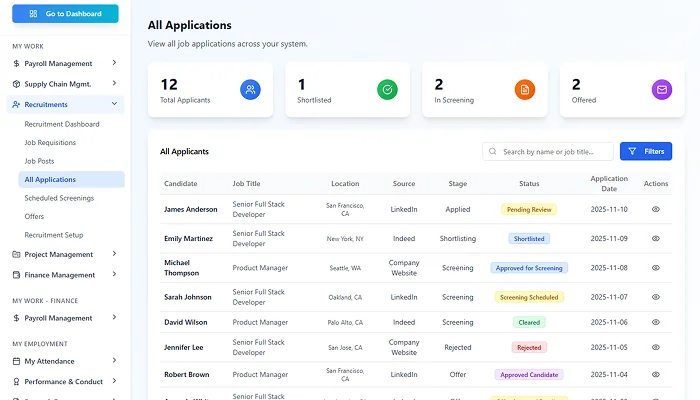Open the Filters button
Screen dimensions: 700x400
[x=645, y=151]
